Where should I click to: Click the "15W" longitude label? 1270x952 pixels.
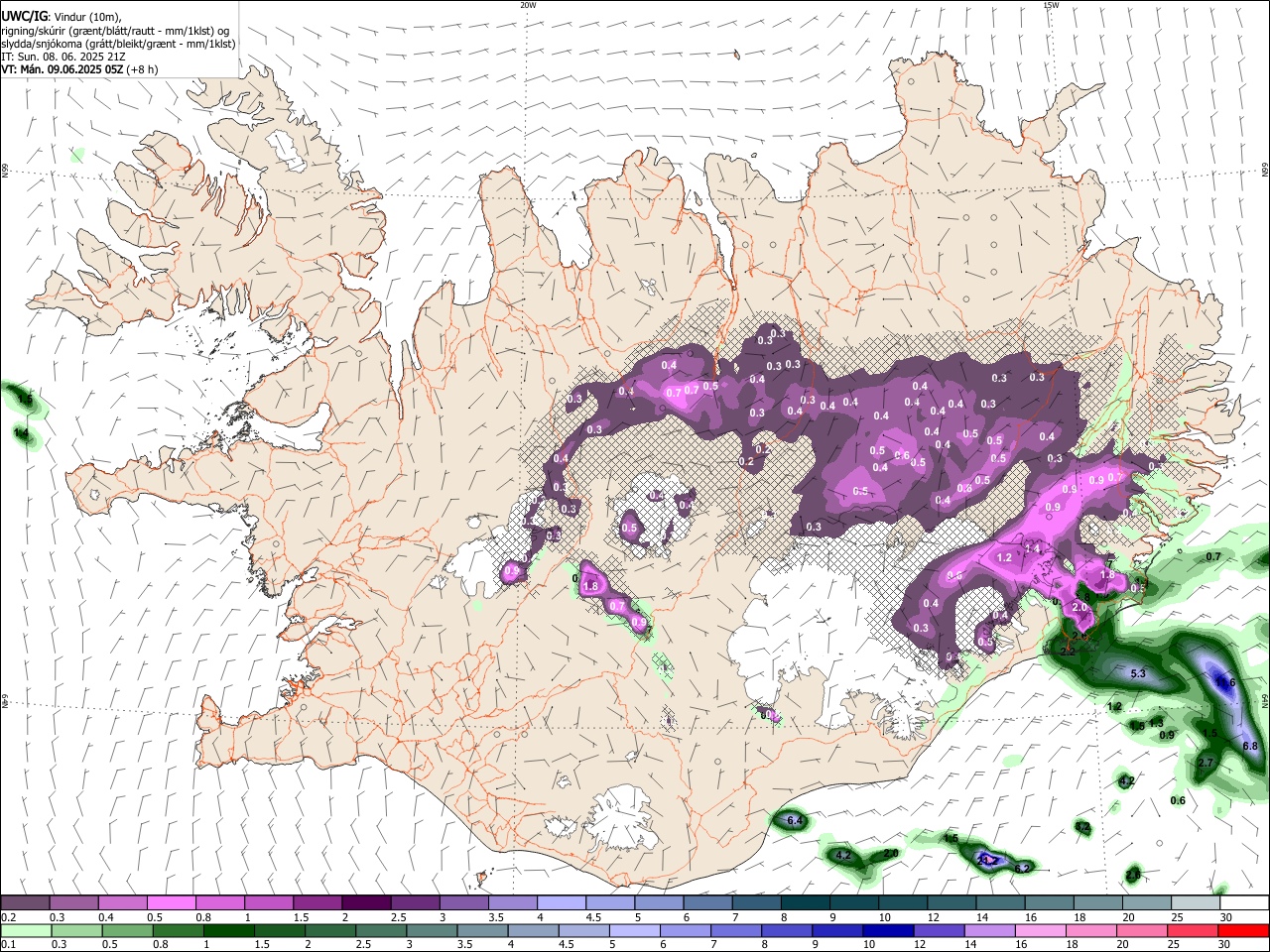1051,5
